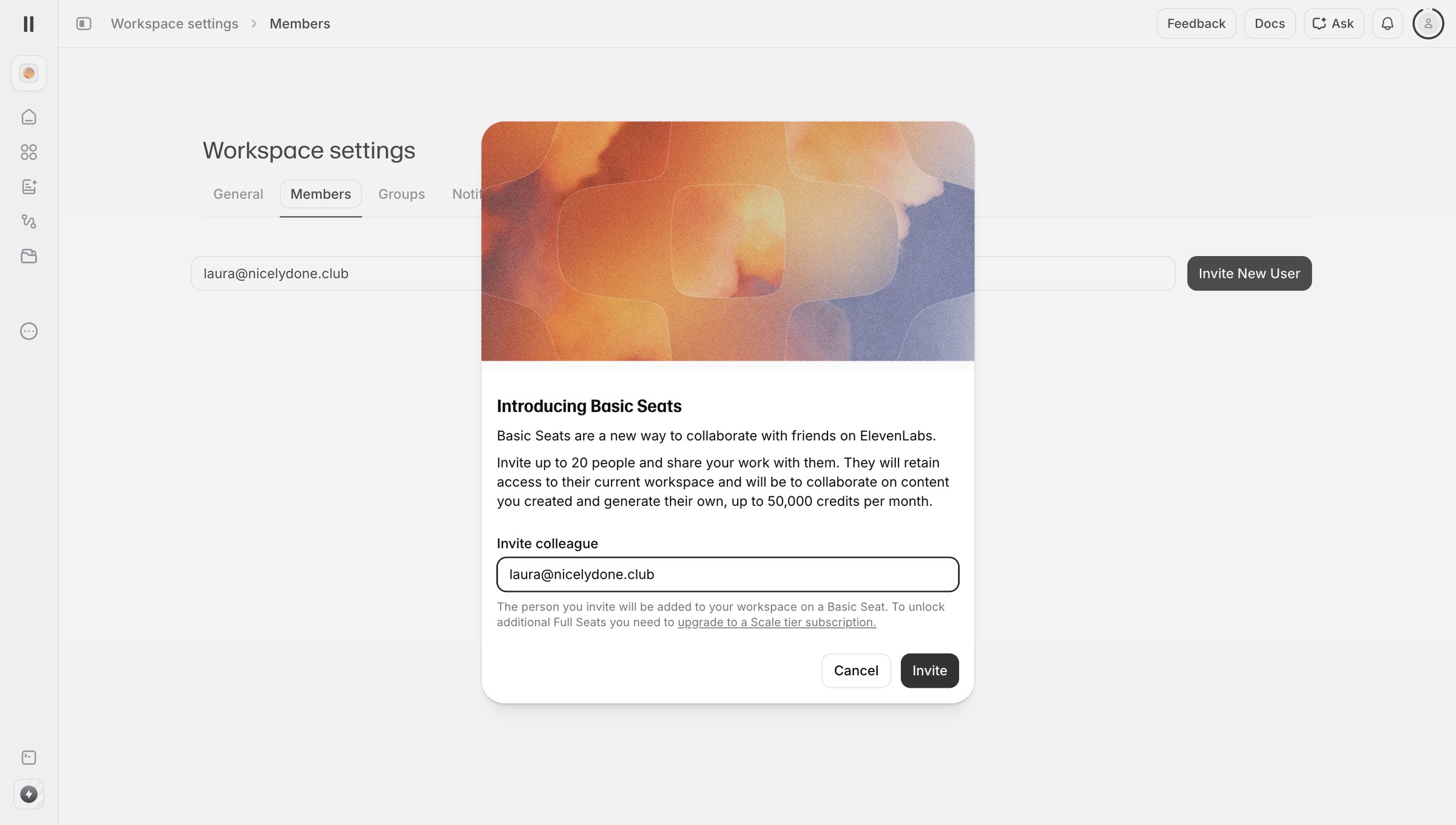The image size is (1456, 825).
Task: Open the terminal console icon
Action: (x=29, y=758)
